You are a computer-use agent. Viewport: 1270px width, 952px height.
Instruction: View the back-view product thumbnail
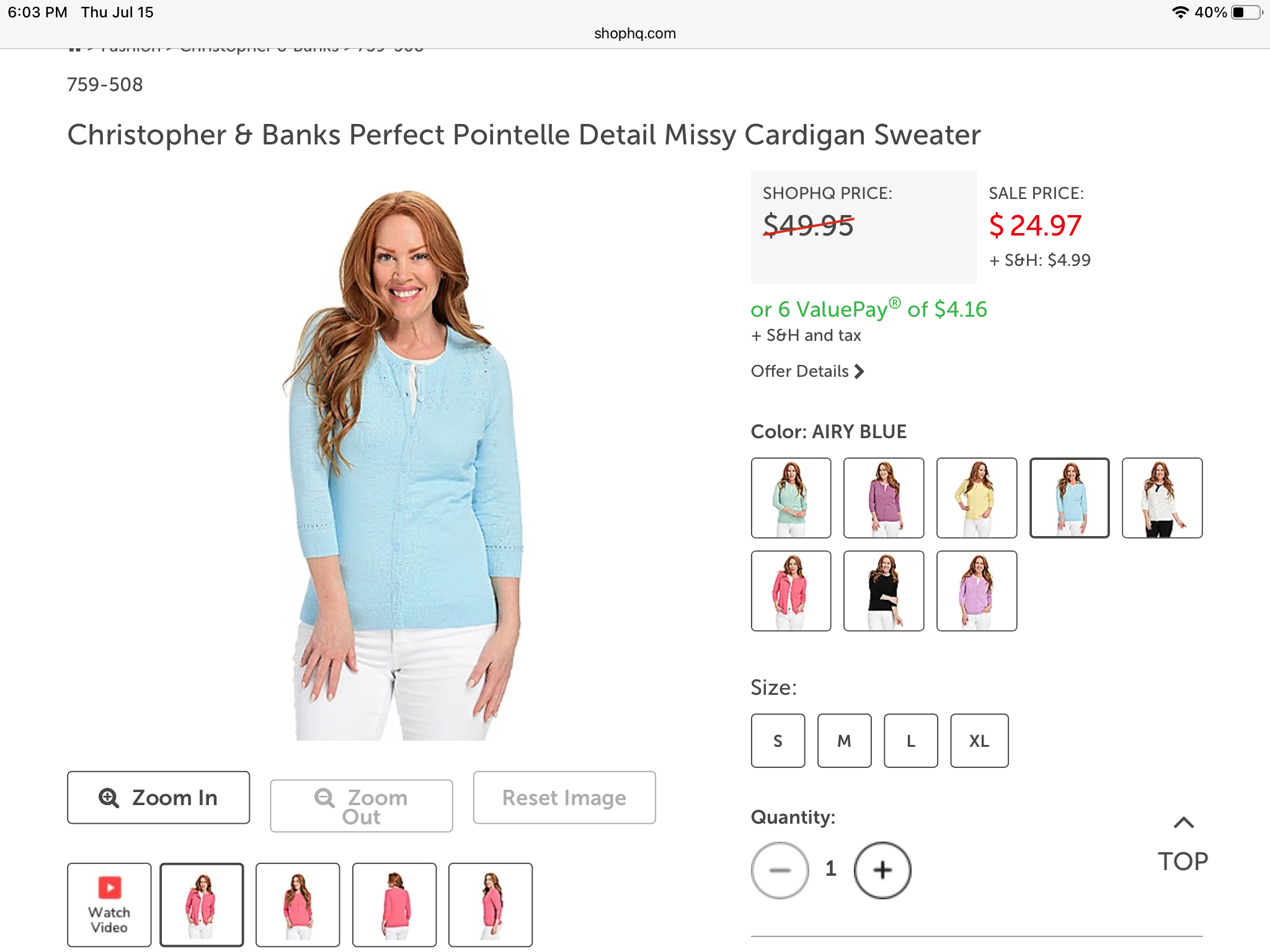point(394,905)
